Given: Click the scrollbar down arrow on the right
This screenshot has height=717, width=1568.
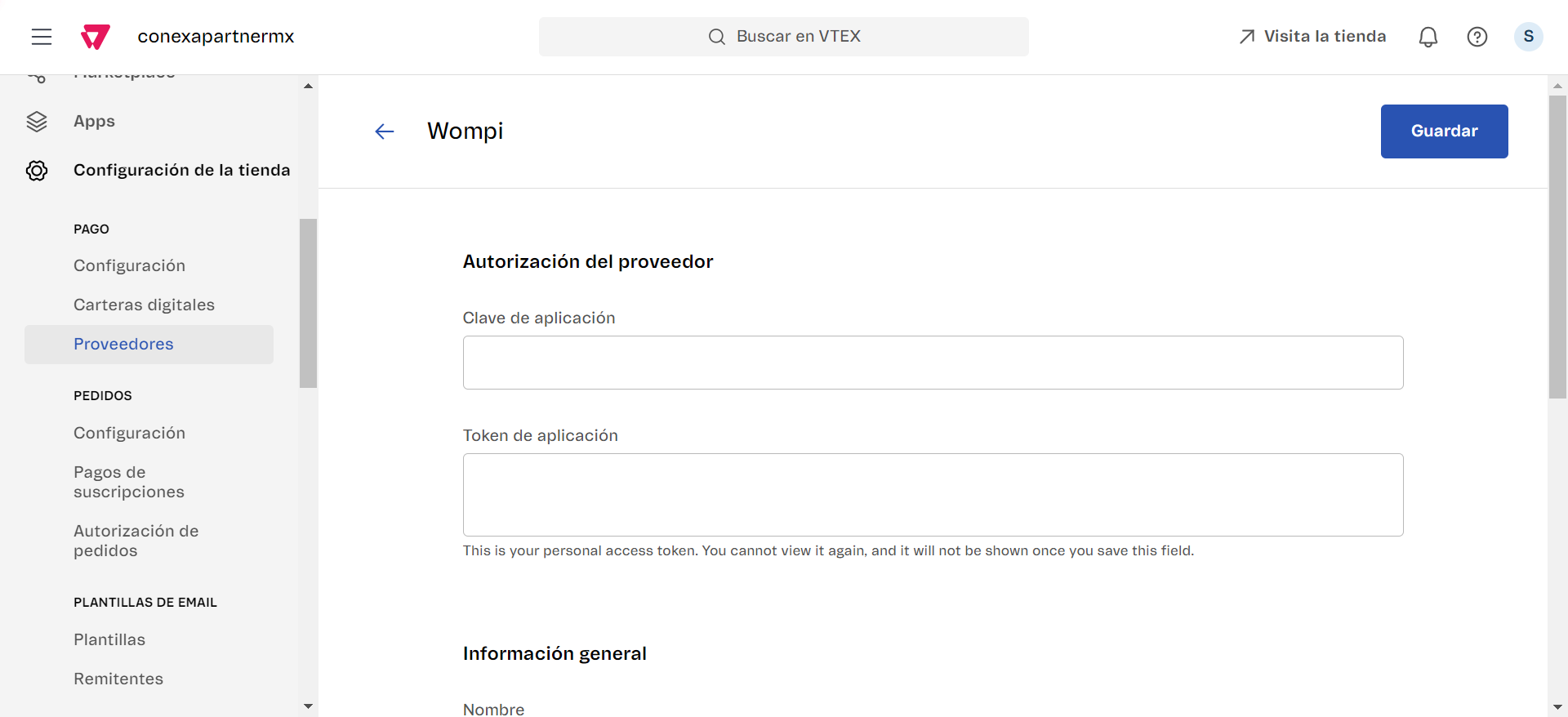Looking at the screenshot, I should (1558, 707).
